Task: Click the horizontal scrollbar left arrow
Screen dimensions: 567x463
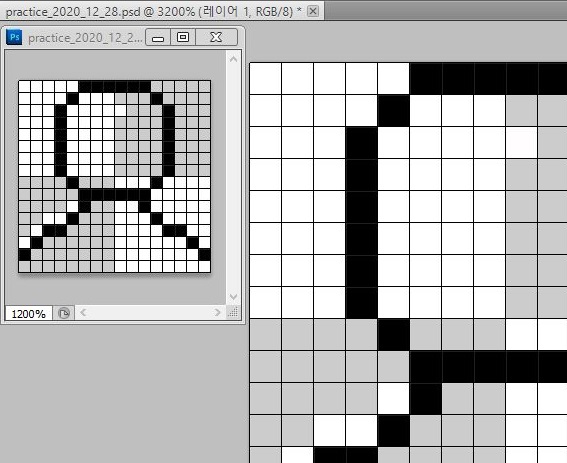Action: tap(83, 313)
